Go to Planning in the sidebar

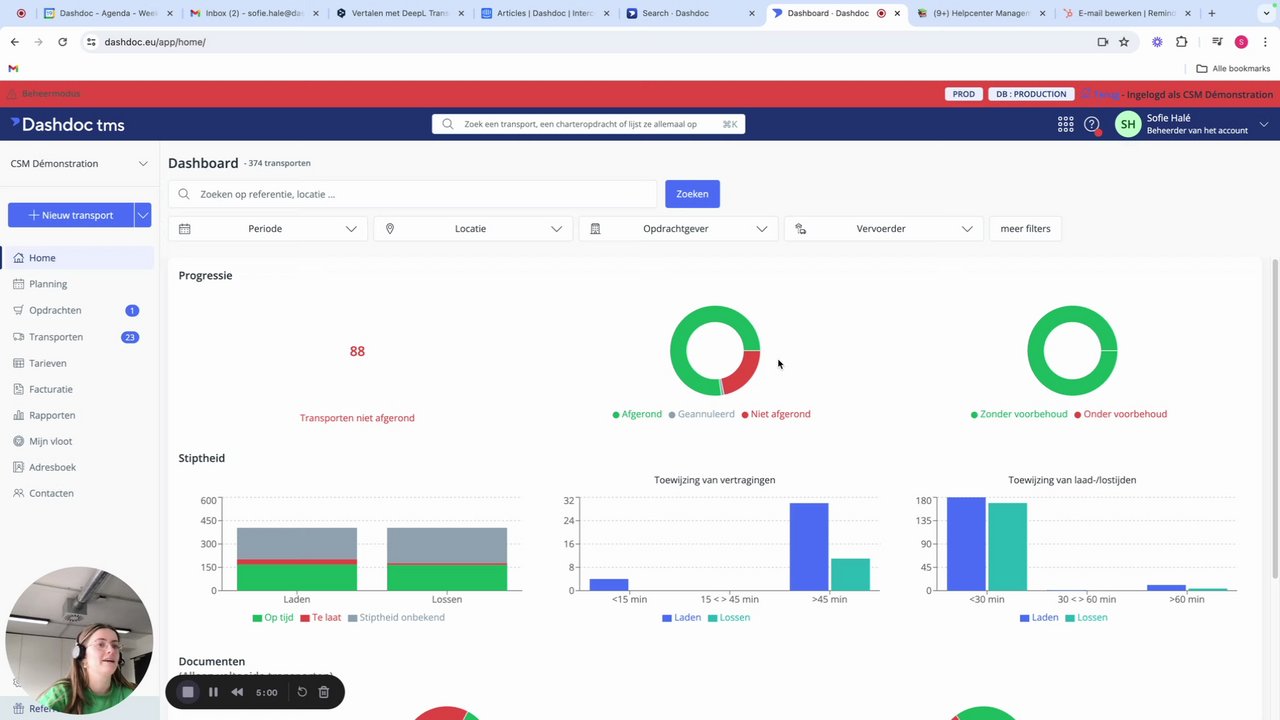tap(48, 284)
